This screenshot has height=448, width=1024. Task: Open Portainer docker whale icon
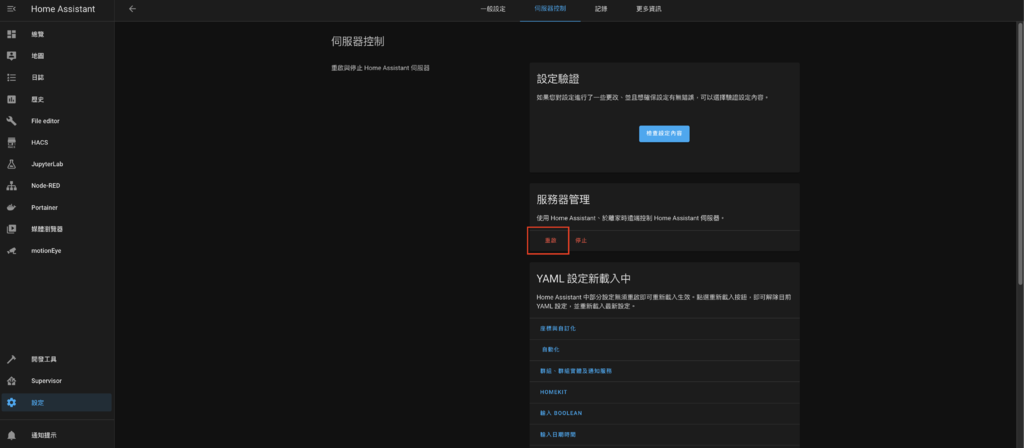coord(11,207)
